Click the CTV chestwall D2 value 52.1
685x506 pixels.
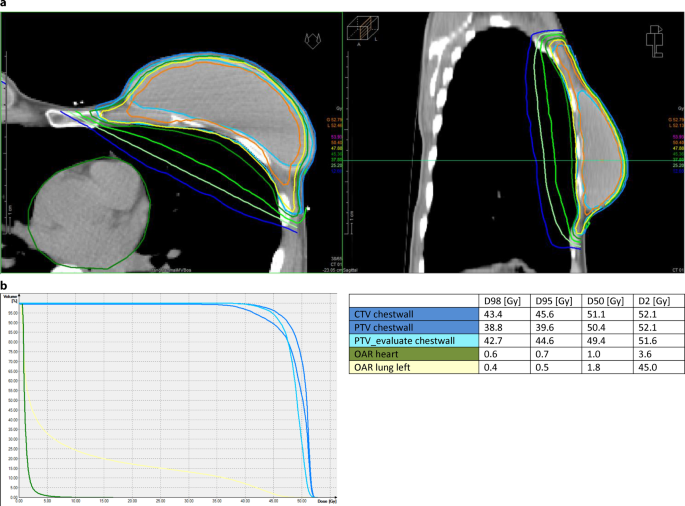[x=647, y=314]
